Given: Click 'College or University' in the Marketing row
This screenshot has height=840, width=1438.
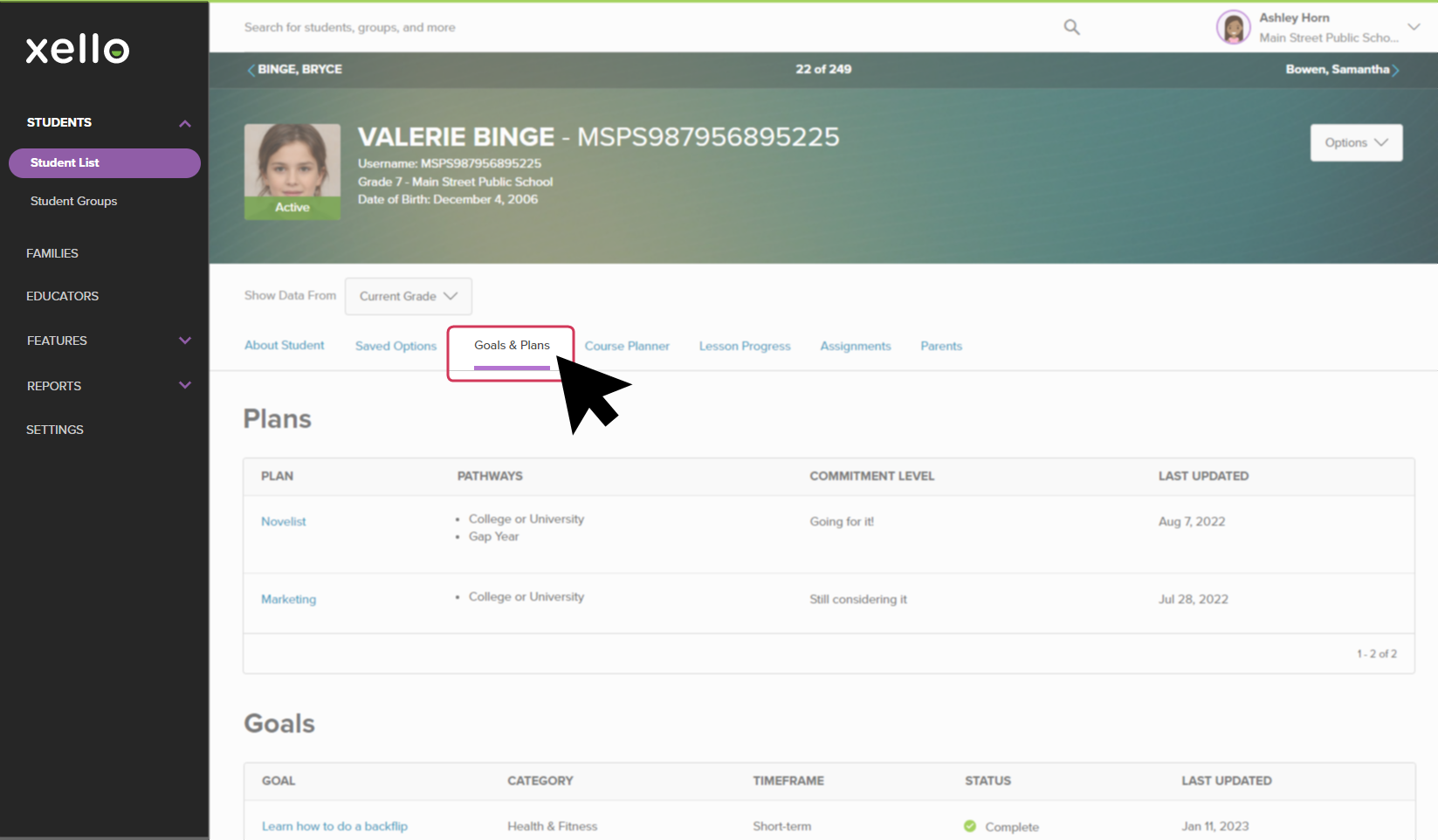Looking at the screenshot, I should (x=526, y=596).
